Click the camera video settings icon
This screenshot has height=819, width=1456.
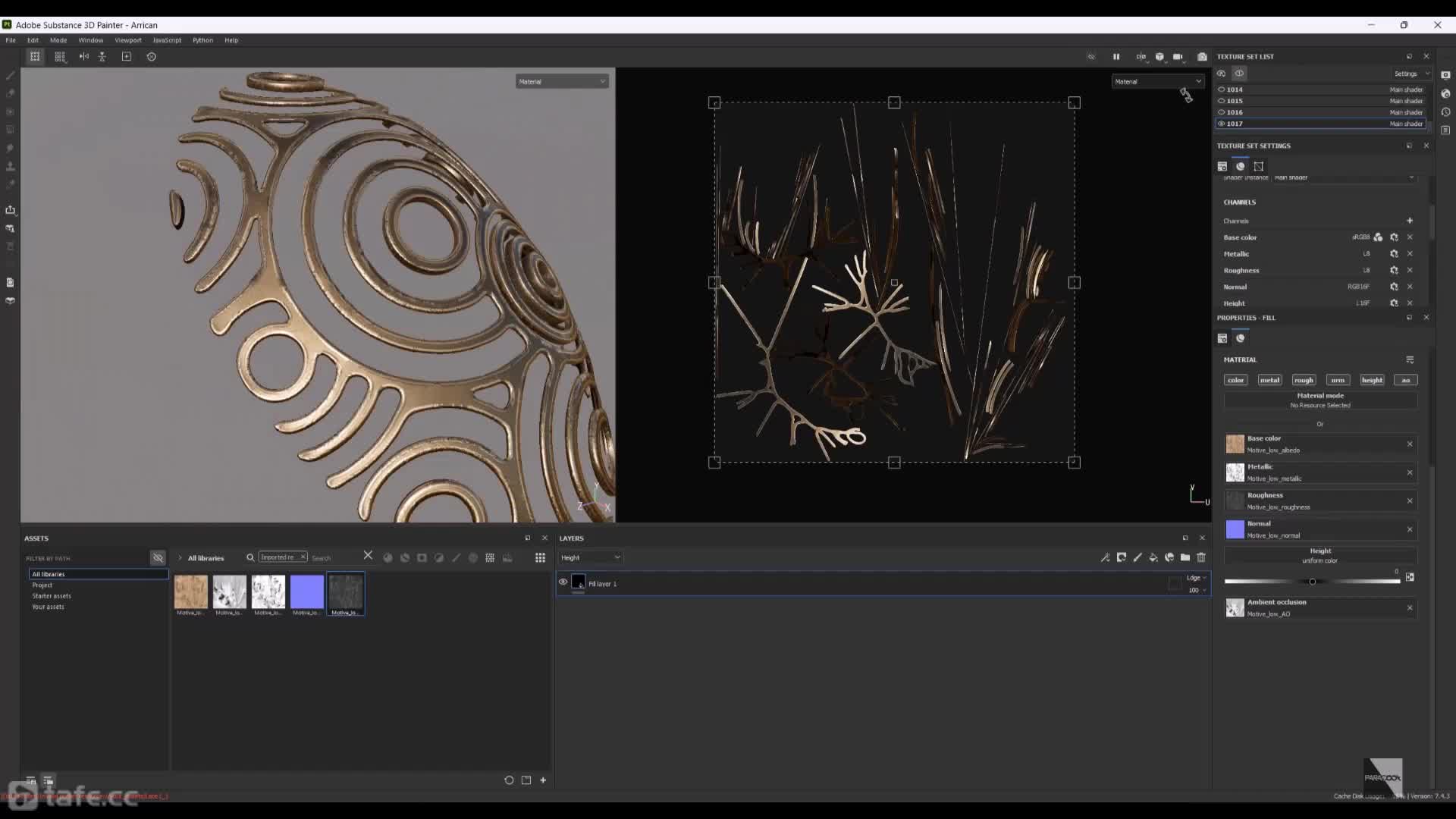pos(1178,56)
